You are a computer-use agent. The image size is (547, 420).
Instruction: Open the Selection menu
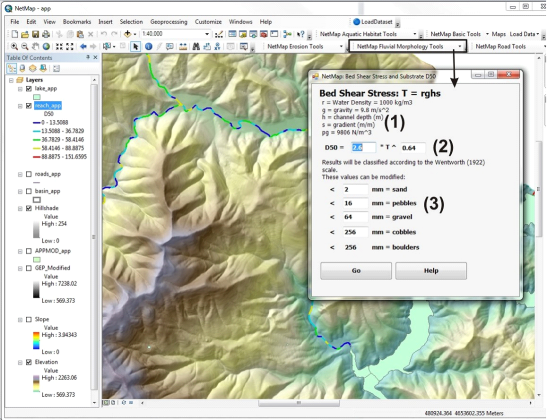click(x=131, y=22)
